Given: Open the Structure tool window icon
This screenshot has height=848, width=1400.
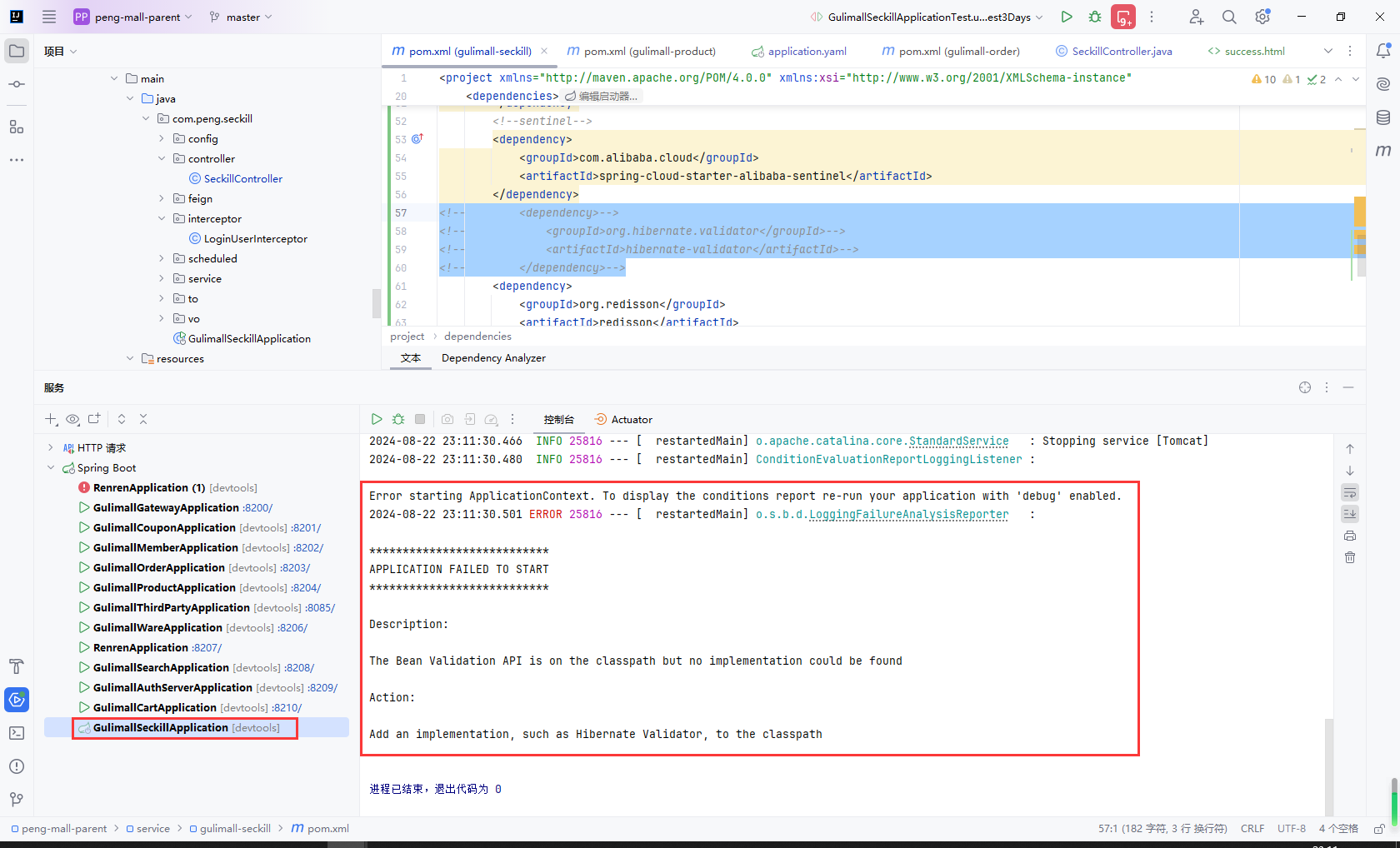Looking at the screenshot, I should [17, 127].
